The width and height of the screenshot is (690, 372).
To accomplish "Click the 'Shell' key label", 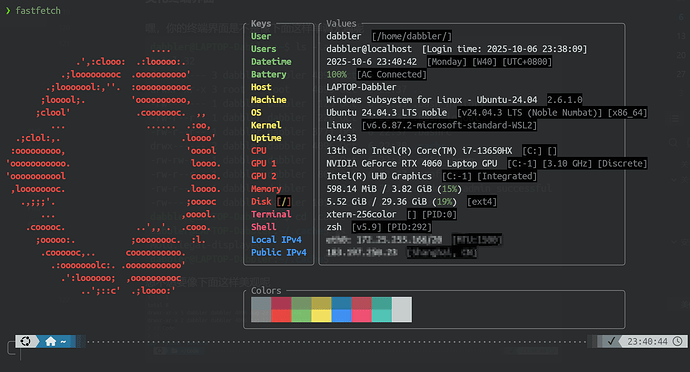I will coord(264,227).
